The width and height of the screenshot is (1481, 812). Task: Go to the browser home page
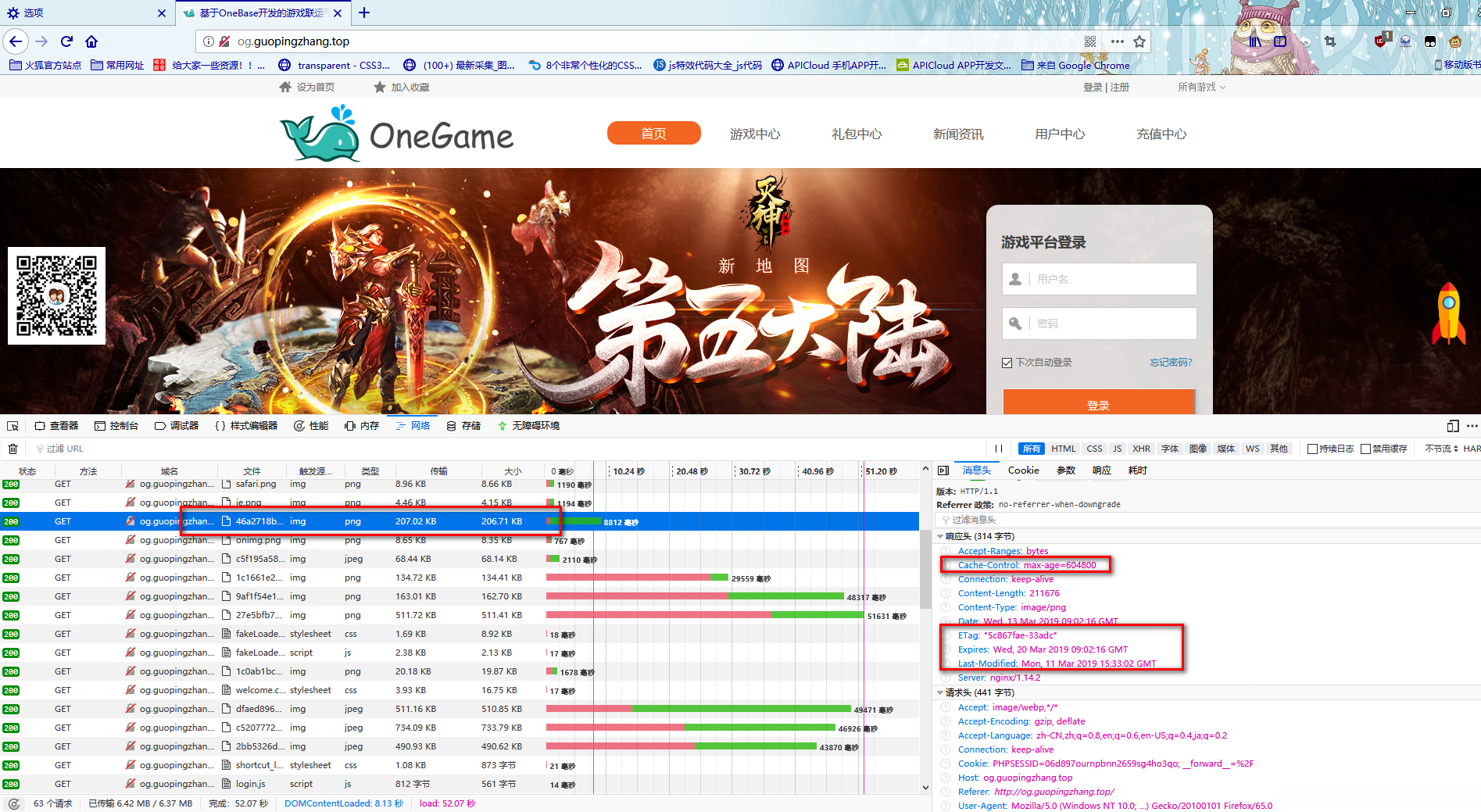tap(91, 41)
